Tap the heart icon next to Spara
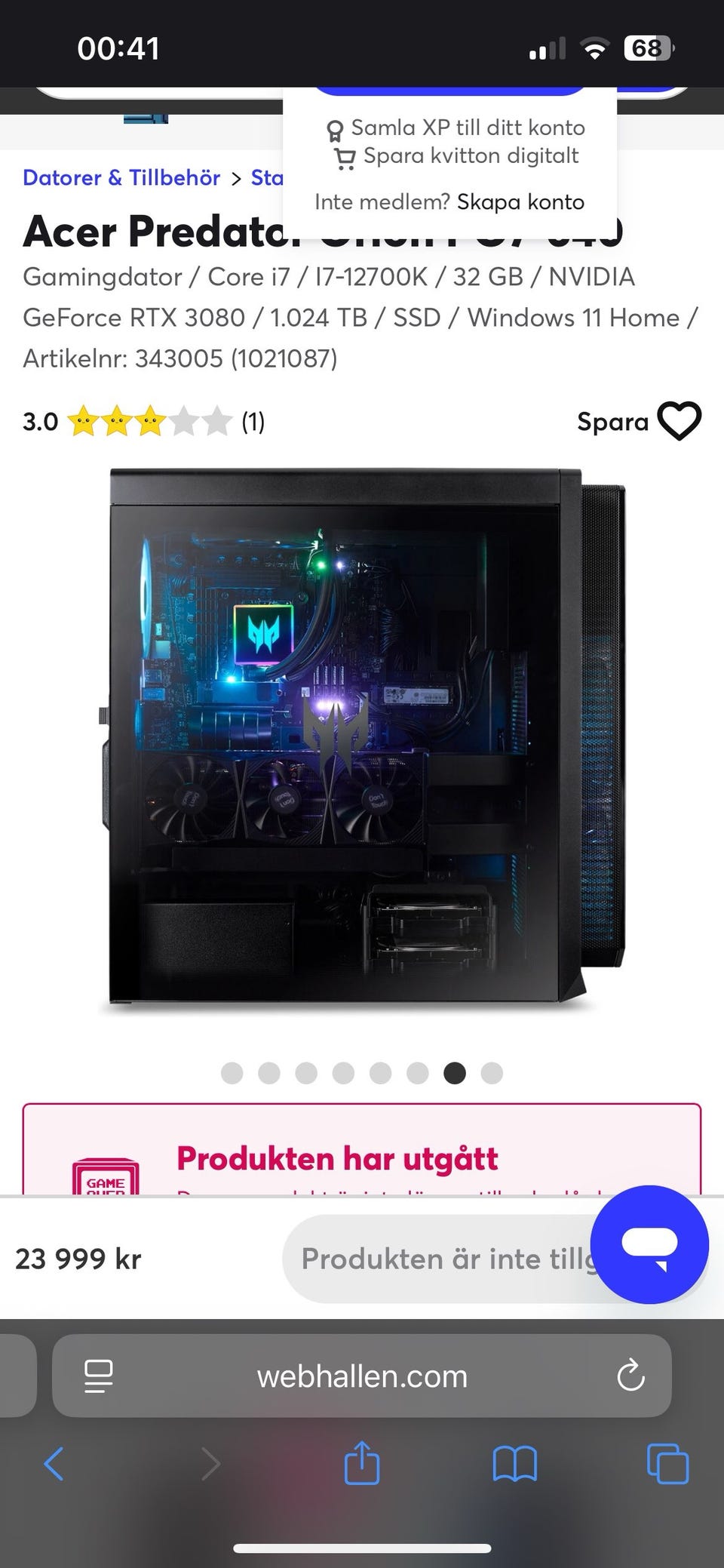Image resolution: width=724 pixels, height=1568 pixels. (x=680, y=420)
